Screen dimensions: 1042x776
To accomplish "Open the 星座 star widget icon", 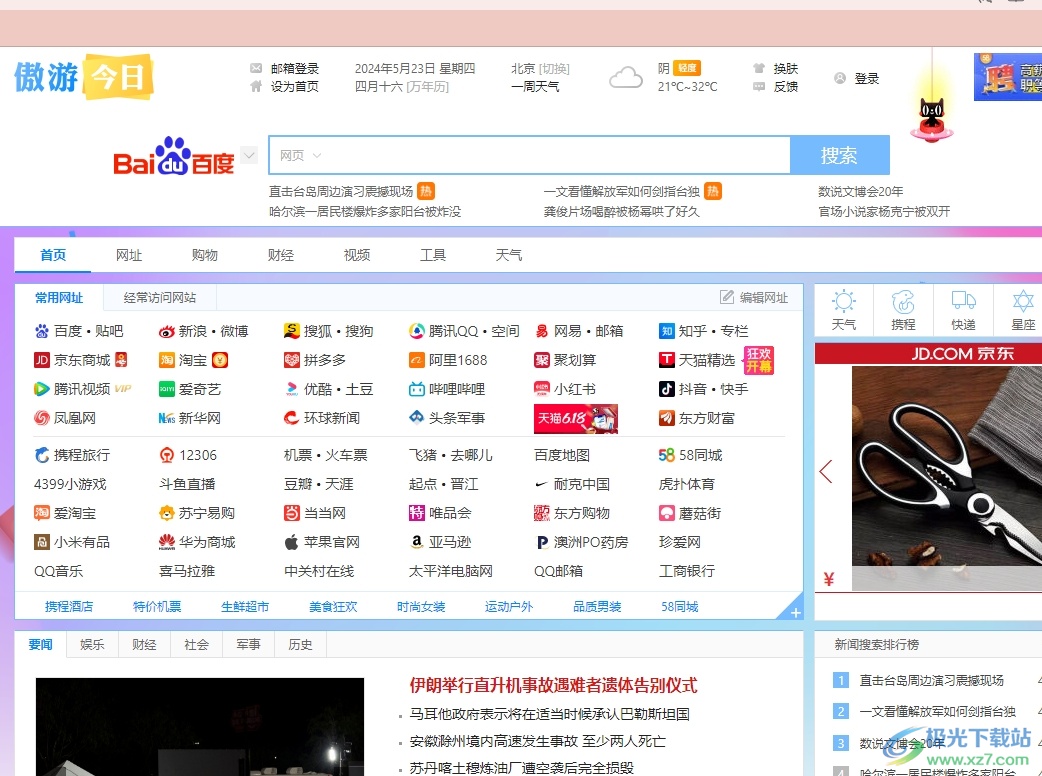I will click(1023, 301).
